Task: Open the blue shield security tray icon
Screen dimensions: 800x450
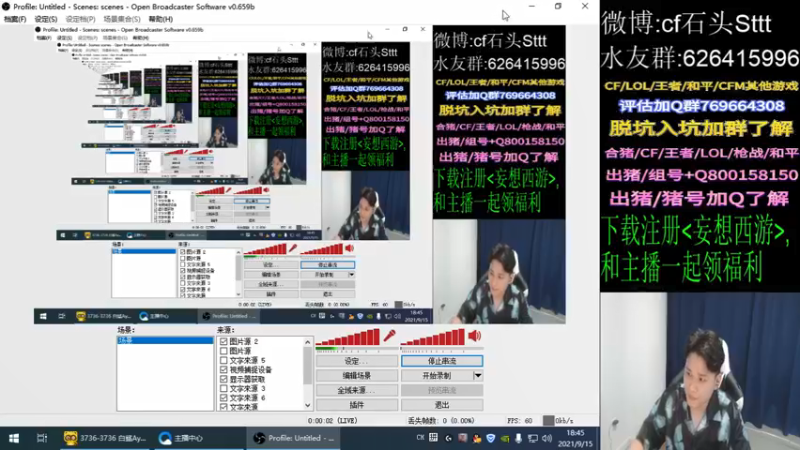Action: tap(490, 438)
